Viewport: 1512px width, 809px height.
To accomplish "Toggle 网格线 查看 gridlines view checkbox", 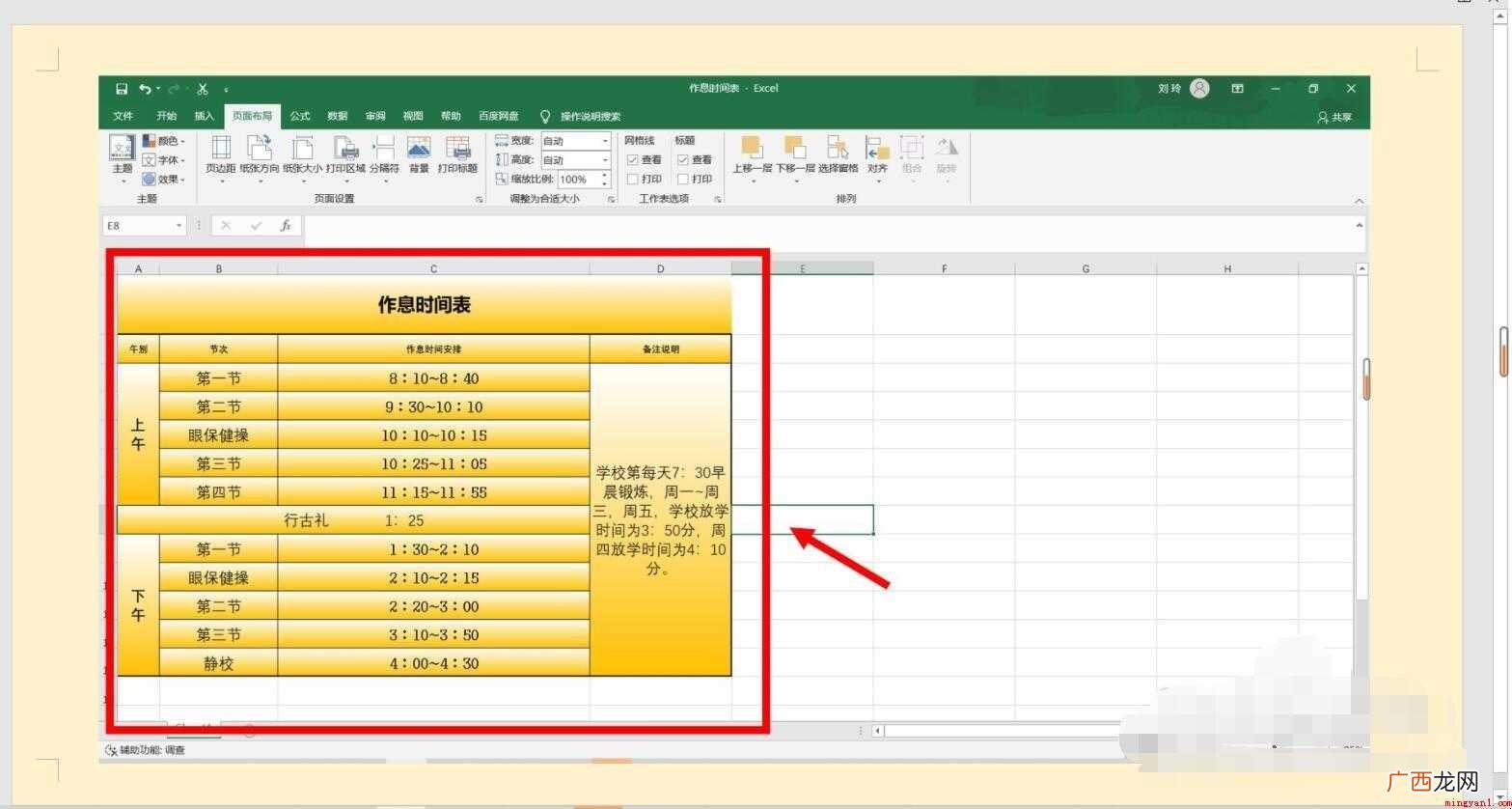I will (633, 160).
